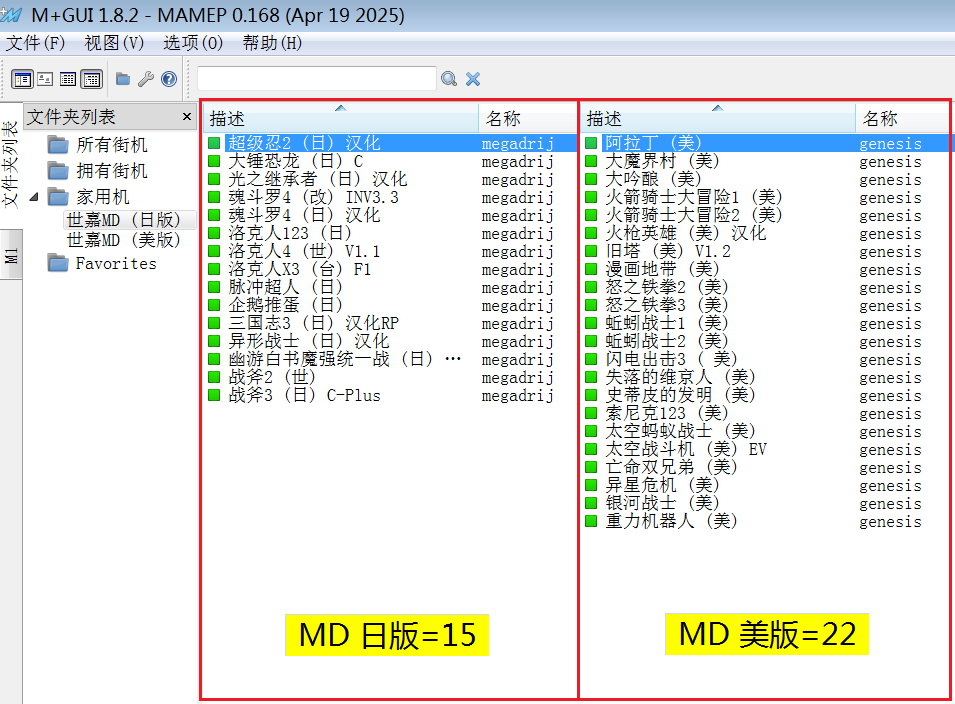
Task: Select game 三国志3（日）汉化RP
Action: pos(313,323)
